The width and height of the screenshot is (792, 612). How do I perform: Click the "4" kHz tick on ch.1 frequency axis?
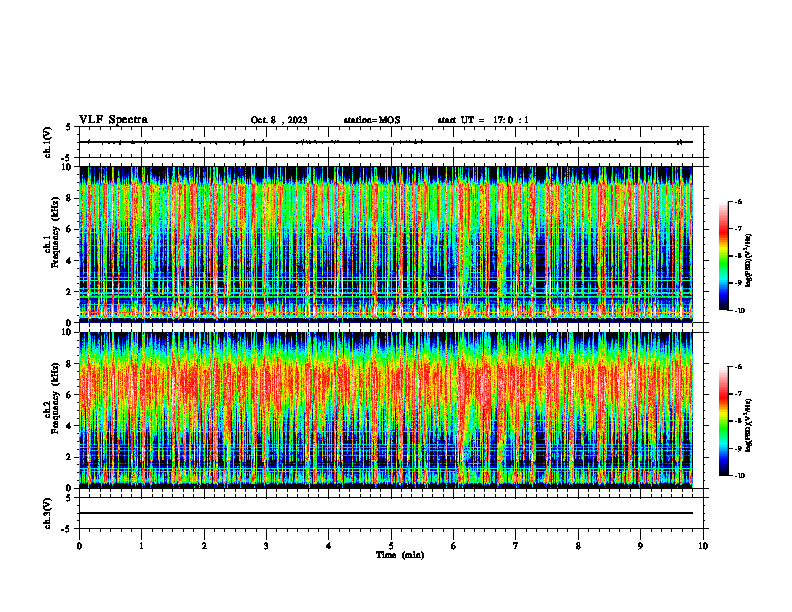pos(70,261)
